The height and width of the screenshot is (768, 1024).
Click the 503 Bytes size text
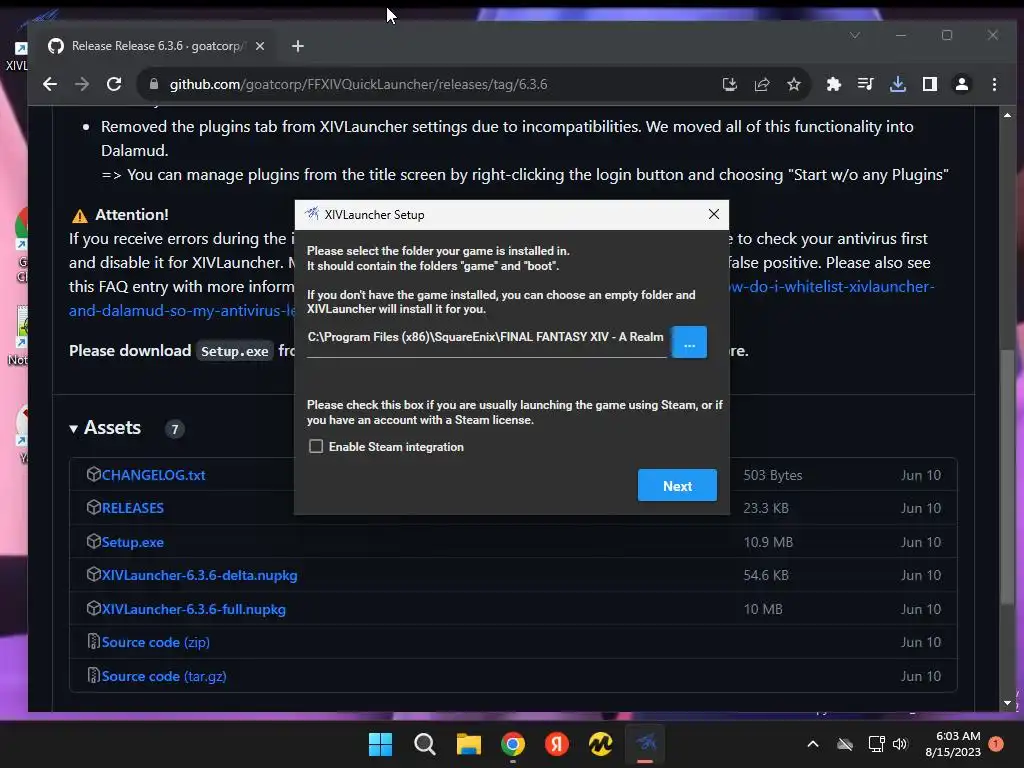point(773,475)
